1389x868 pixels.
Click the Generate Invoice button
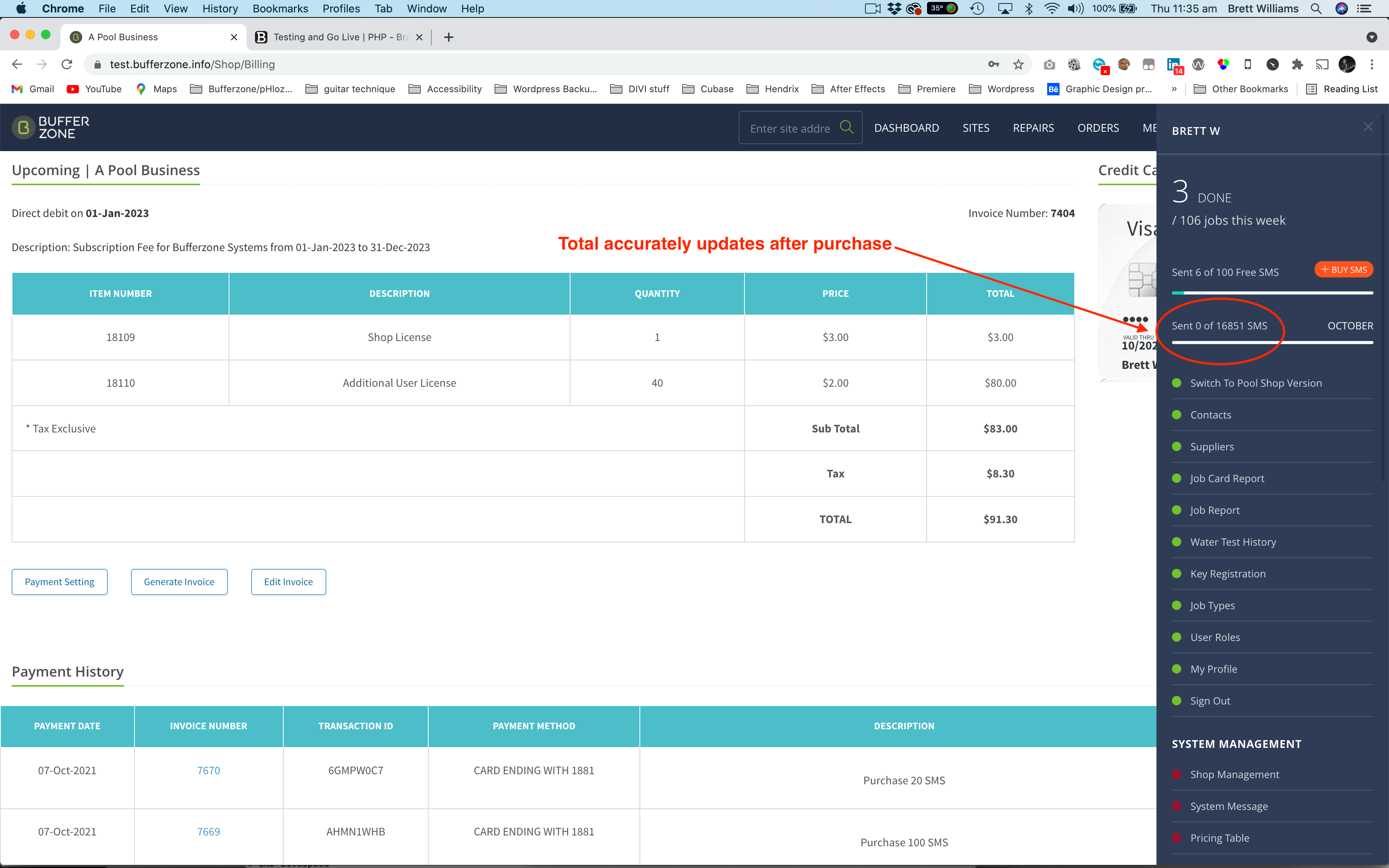pos(179,582)
